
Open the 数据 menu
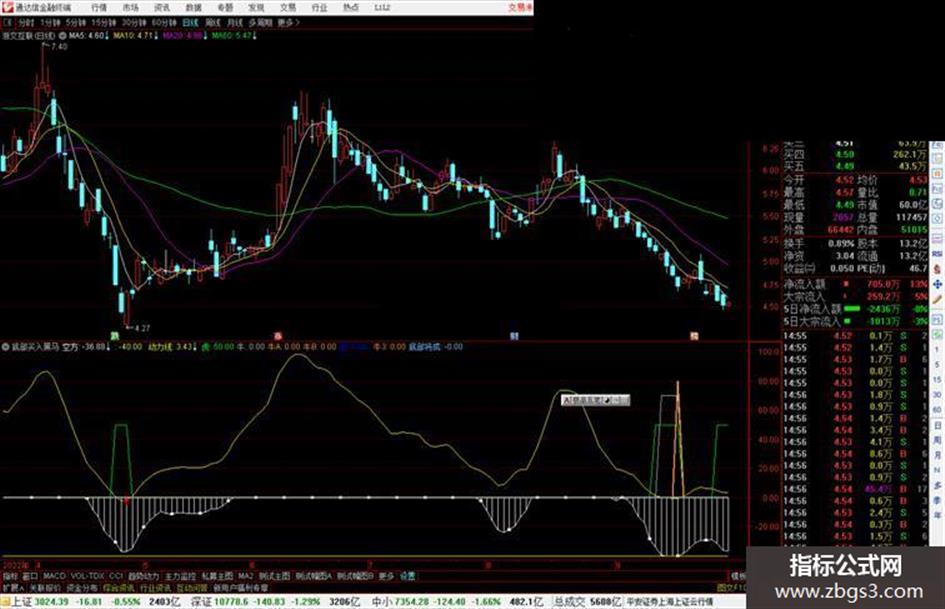pyautogui.click(x=193, y=7)
